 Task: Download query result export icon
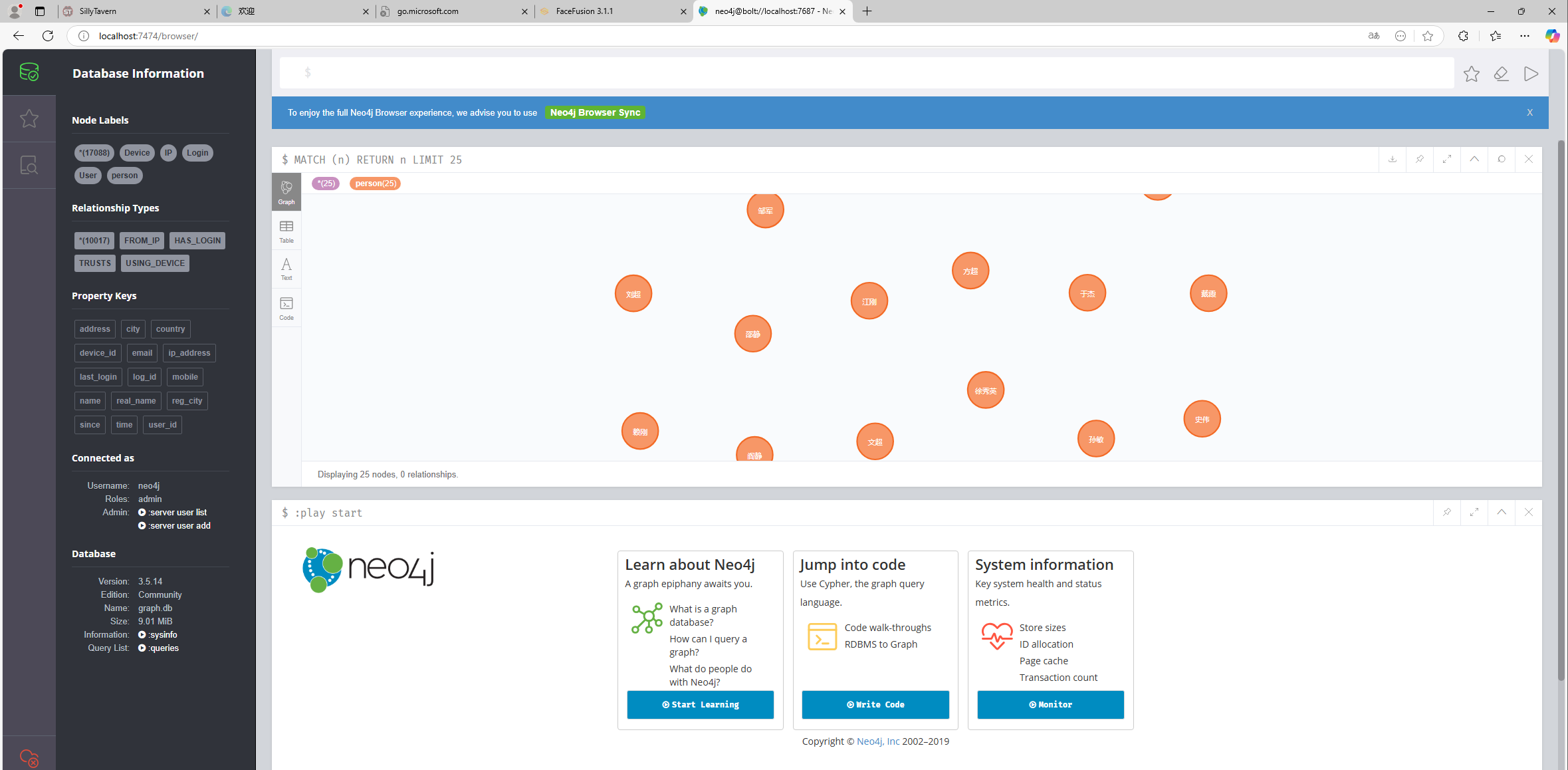[1393, 160]
